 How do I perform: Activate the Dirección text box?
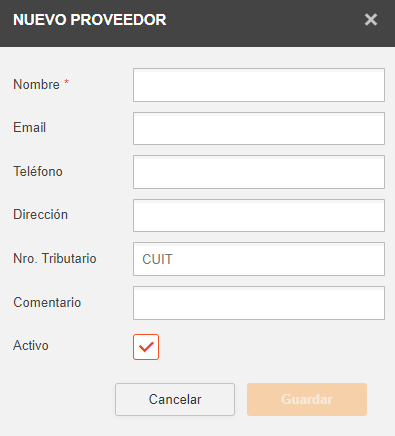(x=259, y=216)
